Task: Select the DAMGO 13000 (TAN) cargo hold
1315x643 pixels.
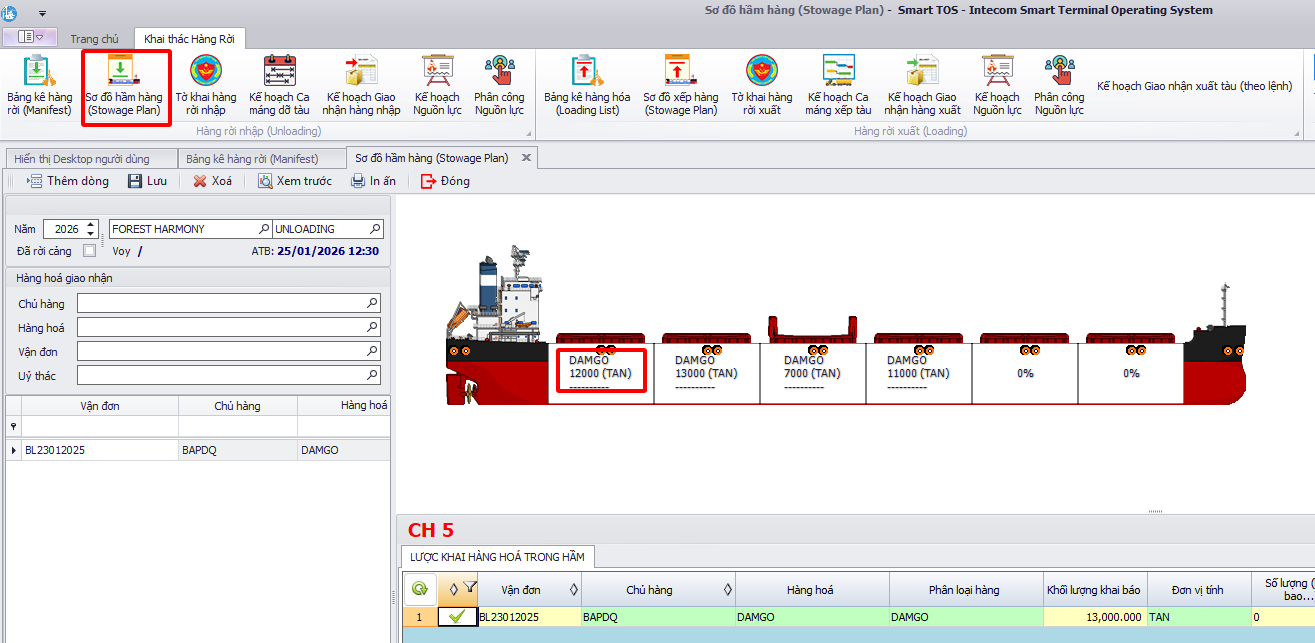Action: (x=707, y=373)
